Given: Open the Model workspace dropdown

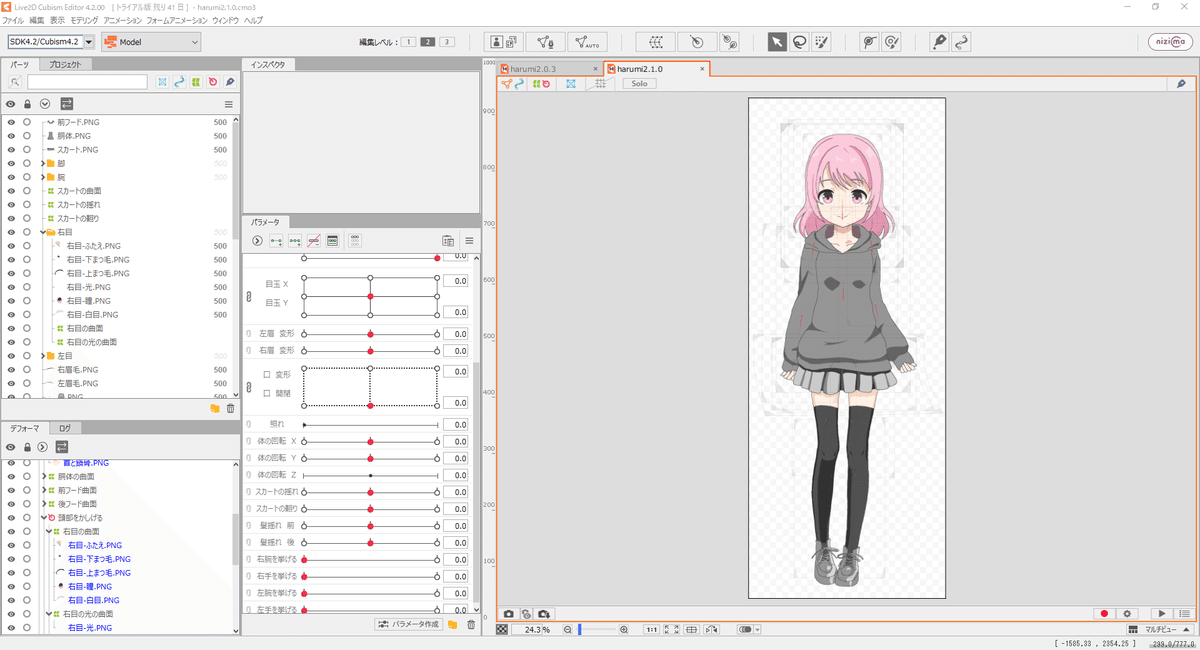Looking at the screenshot, I should click(x=151, y=42).
